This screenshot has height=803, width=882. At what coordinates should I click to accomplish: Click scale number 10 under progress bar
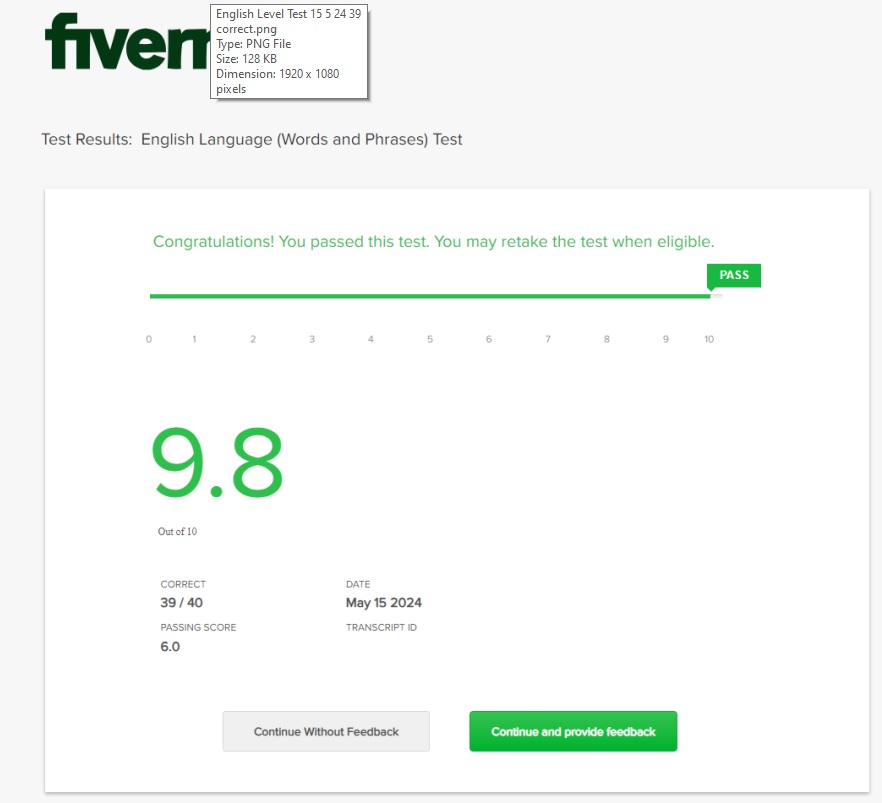coord(709,339)
